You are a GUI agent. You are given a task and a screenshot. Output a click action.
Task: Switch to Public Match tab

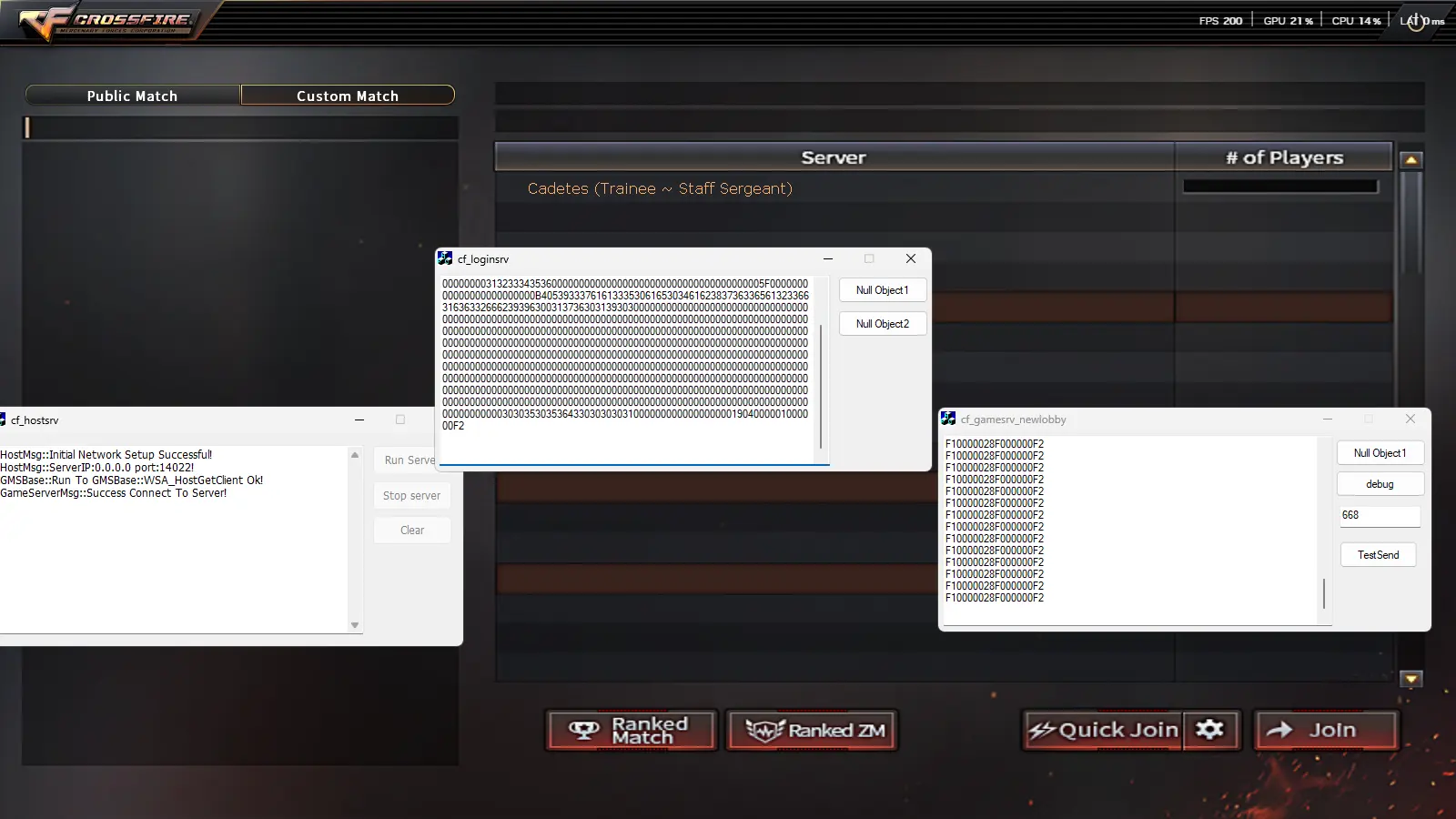133,96
